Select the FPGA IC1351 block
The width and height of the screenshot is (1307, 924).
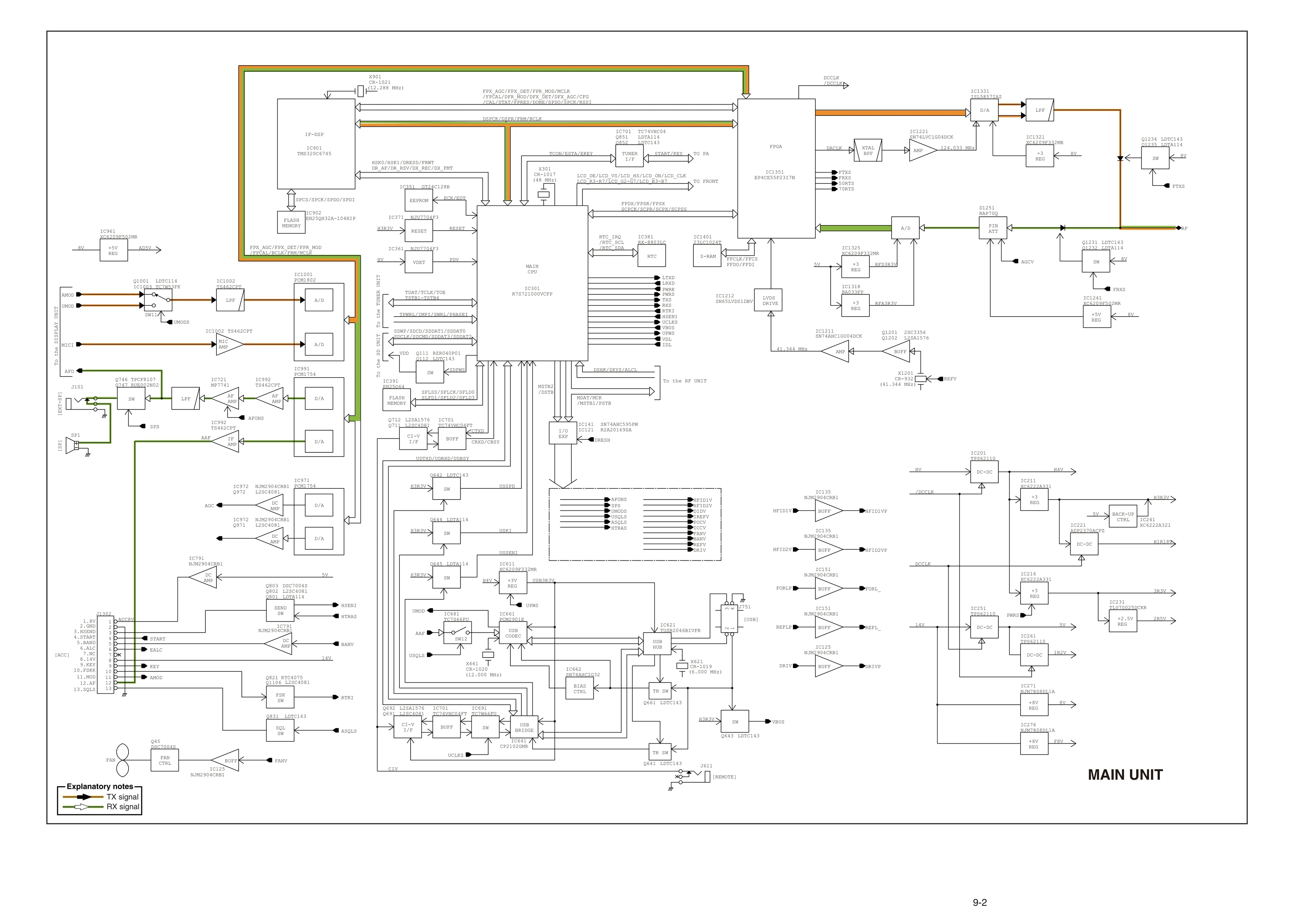click(776, 168)
